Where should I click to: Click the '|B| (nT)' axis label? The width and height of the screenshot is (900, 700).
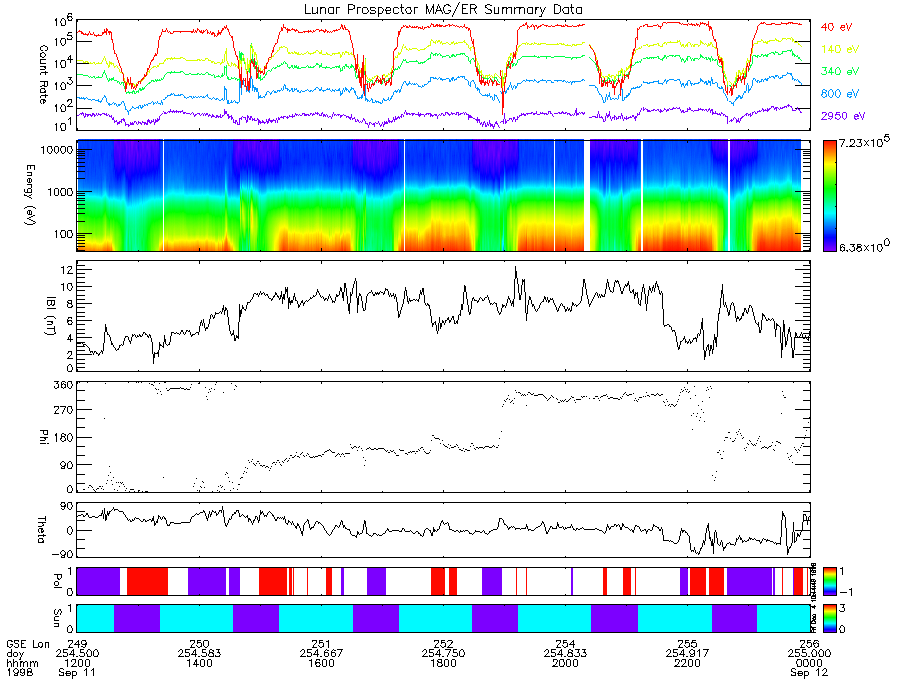coord(51,316)
